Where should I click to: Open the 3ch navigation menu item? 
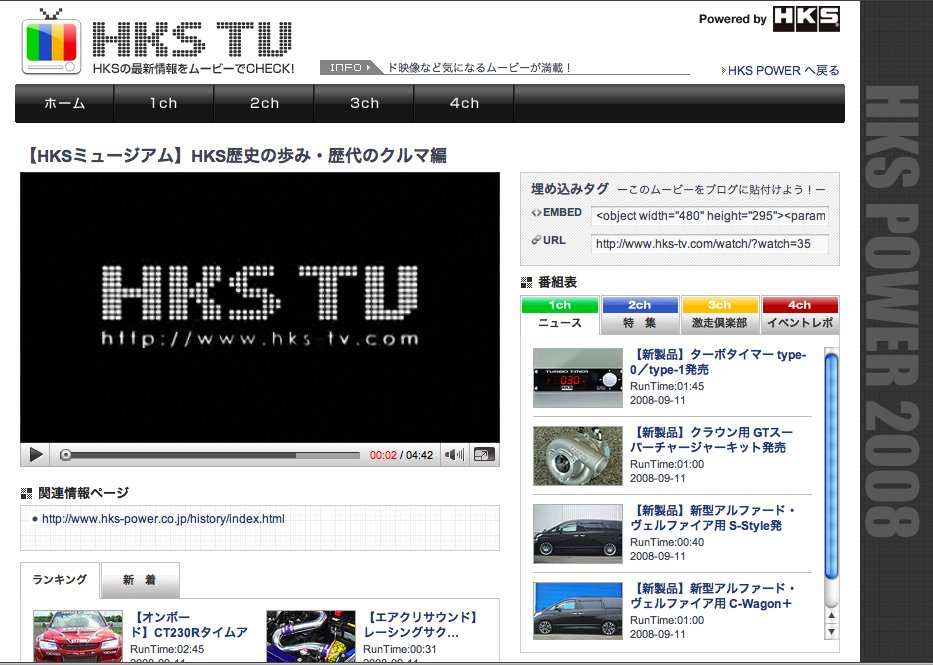(x=364, y=103)
